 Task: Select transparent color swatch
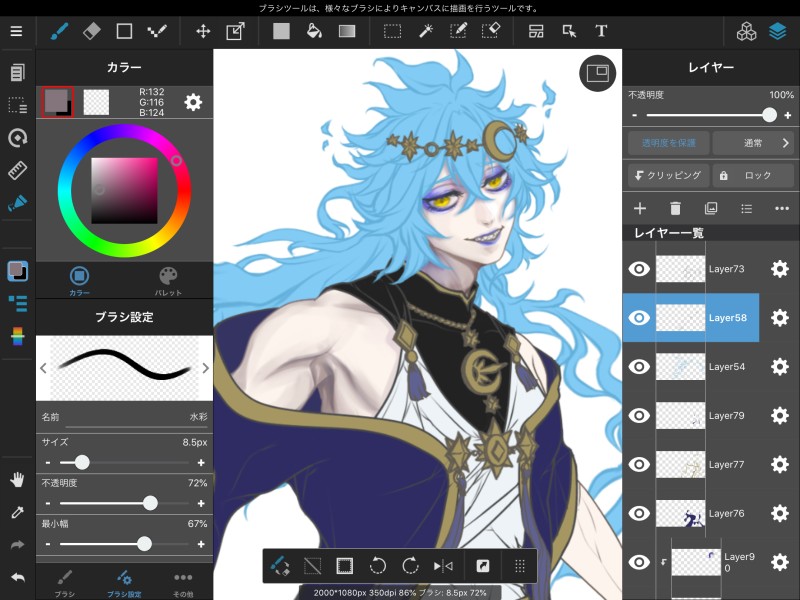coord(96,103)
